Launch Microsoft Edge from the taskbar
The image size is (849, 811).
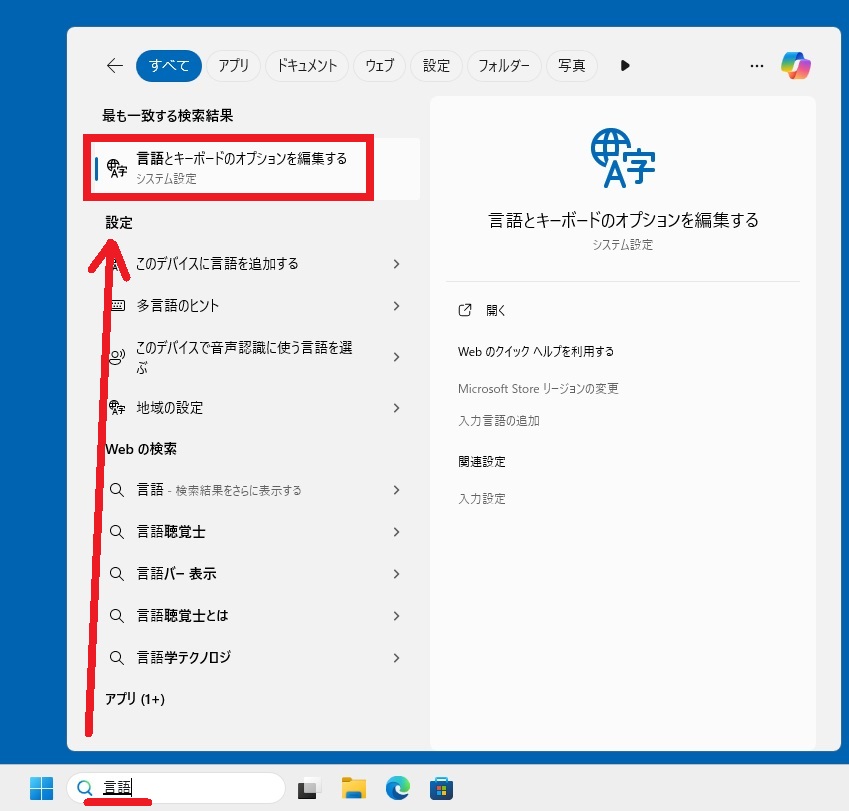[x=397, y=788]
